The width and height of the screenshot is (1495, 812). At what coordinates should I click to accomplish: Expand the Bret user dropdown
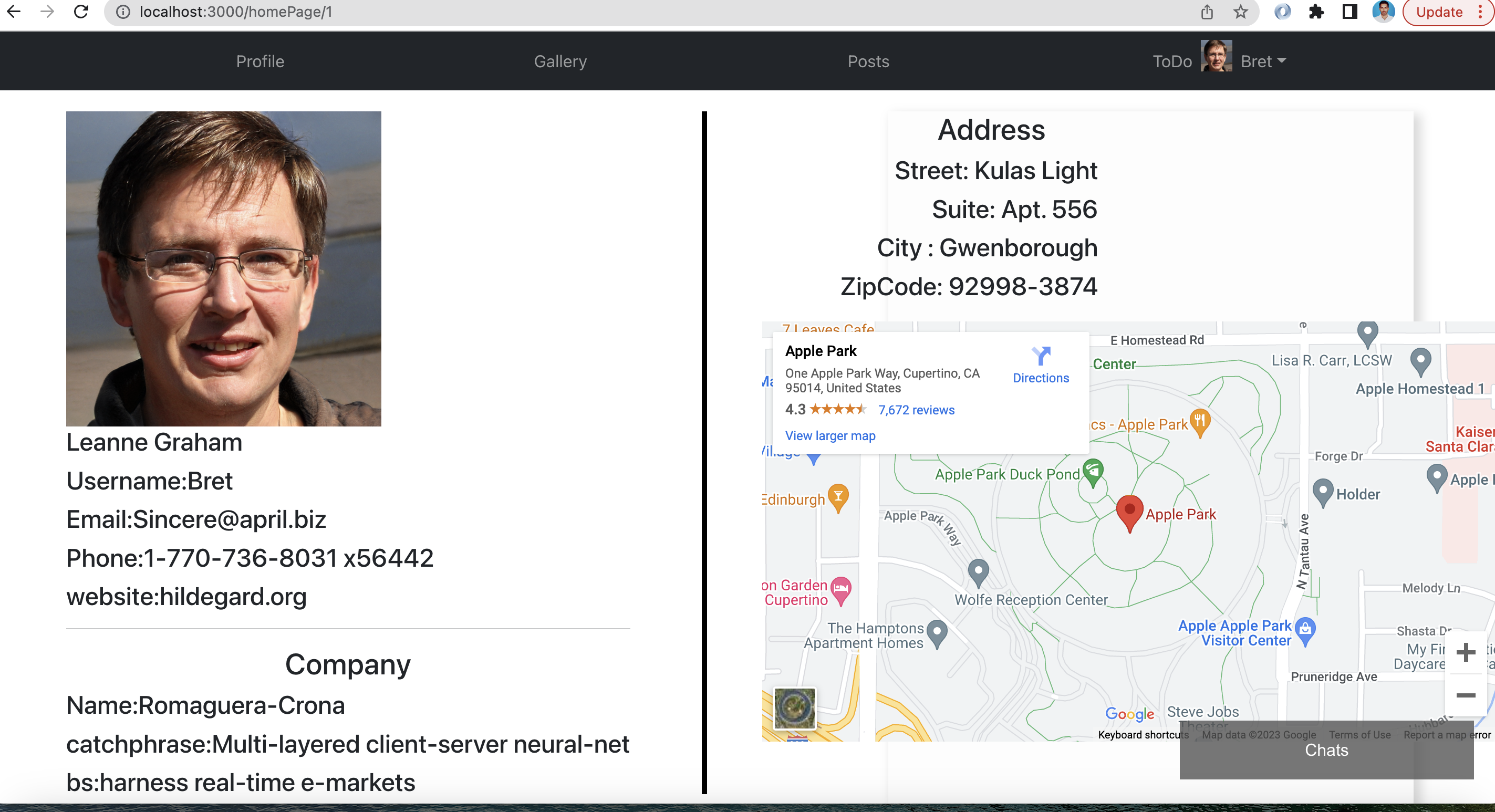coord(1263,61)
